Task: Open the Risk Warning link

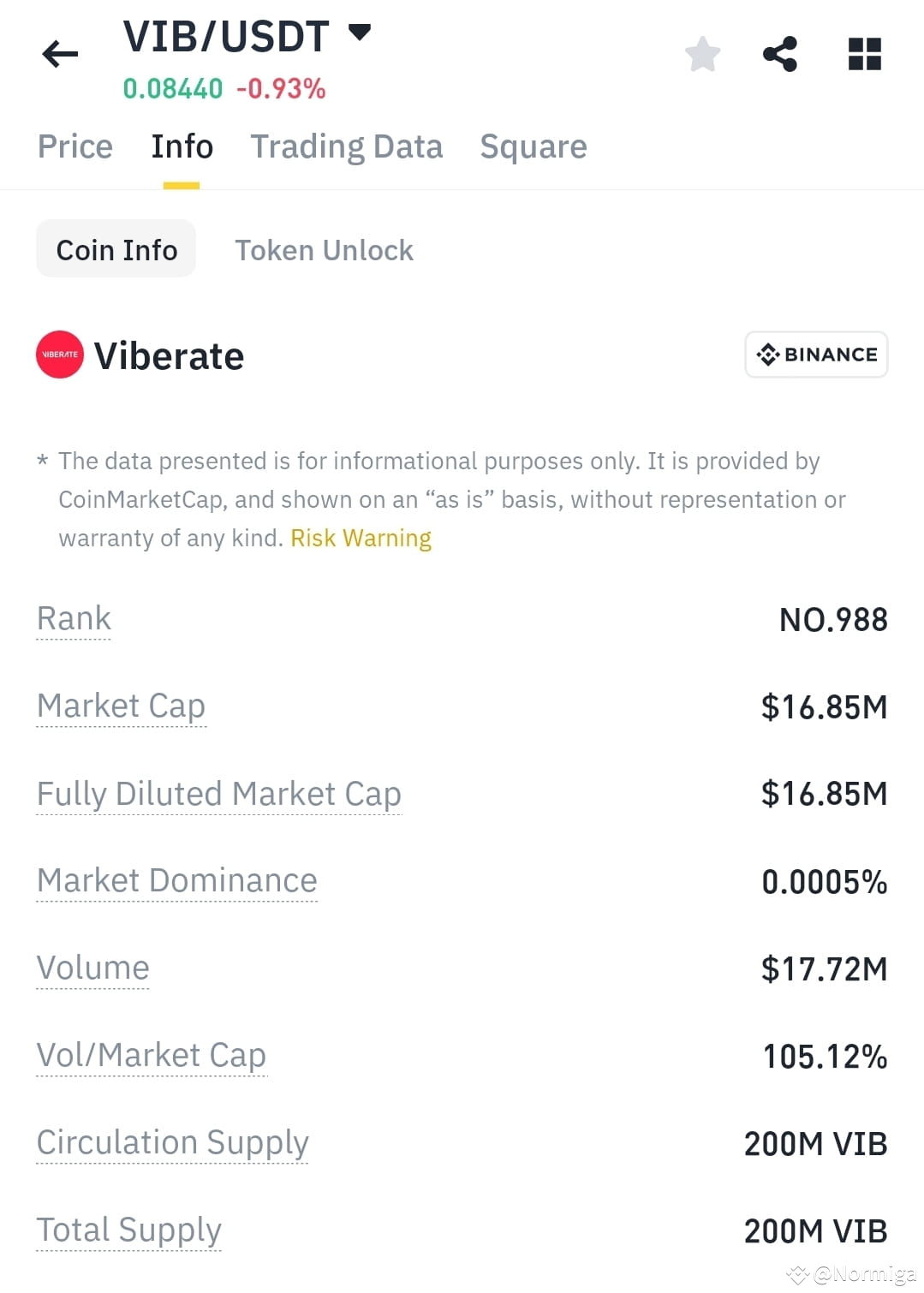Action: (x=360, y=538)
